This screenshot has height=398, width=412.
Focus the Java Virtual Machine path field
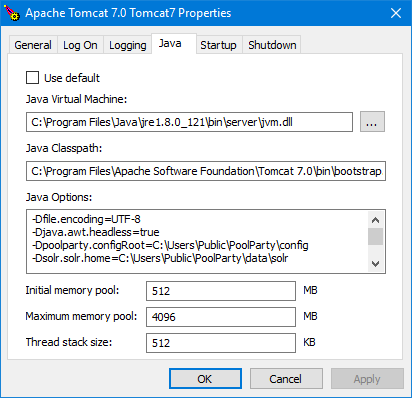pyautogui.click(x=189, y=122)
